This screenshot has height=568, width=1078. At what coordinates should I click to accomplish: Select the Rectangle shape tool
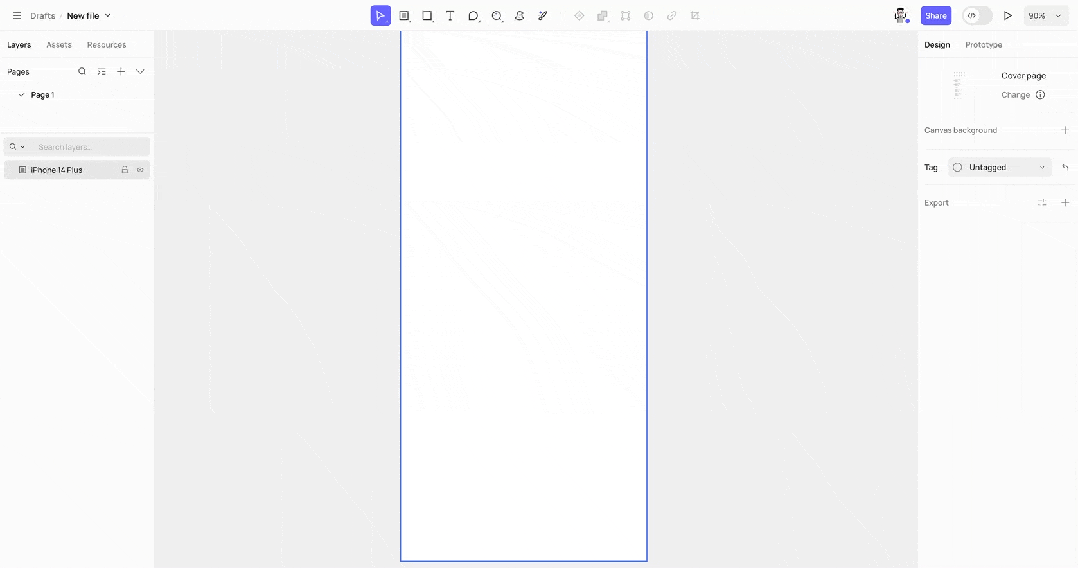[x=427, y=16]
